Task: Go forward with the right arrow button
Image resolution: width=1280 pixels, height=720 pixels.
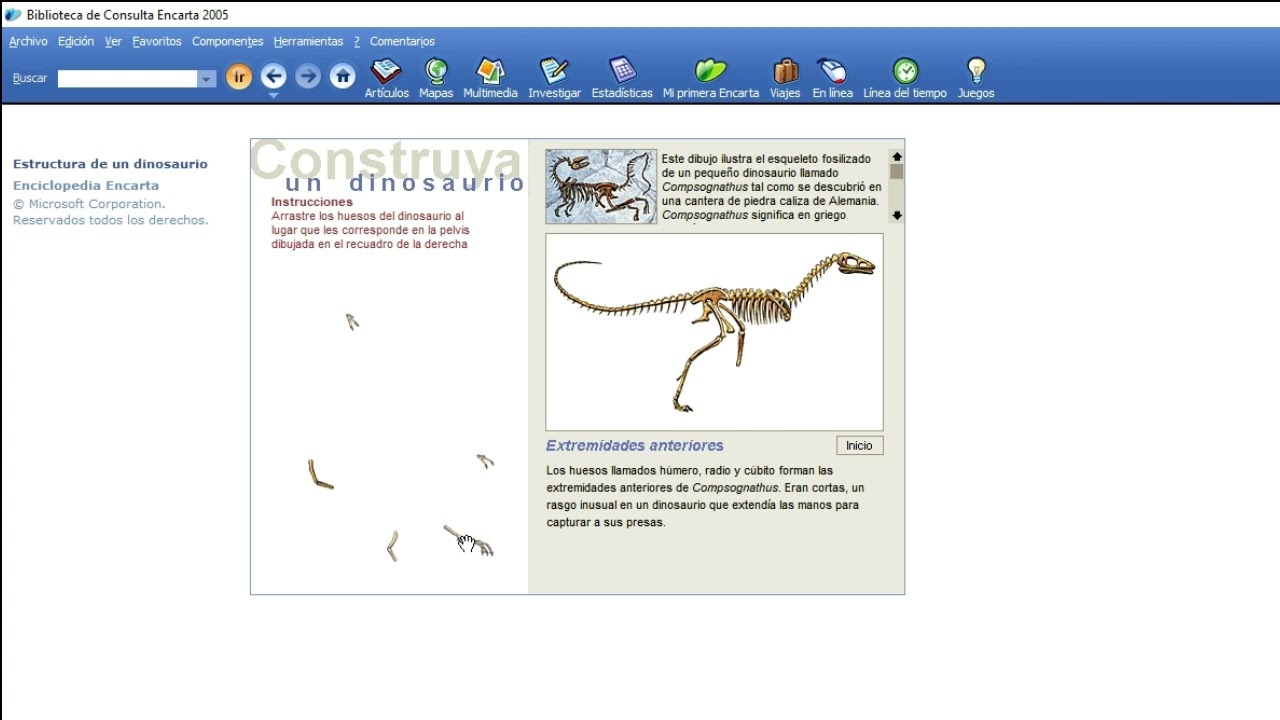Action: click(x=308, y=76)
